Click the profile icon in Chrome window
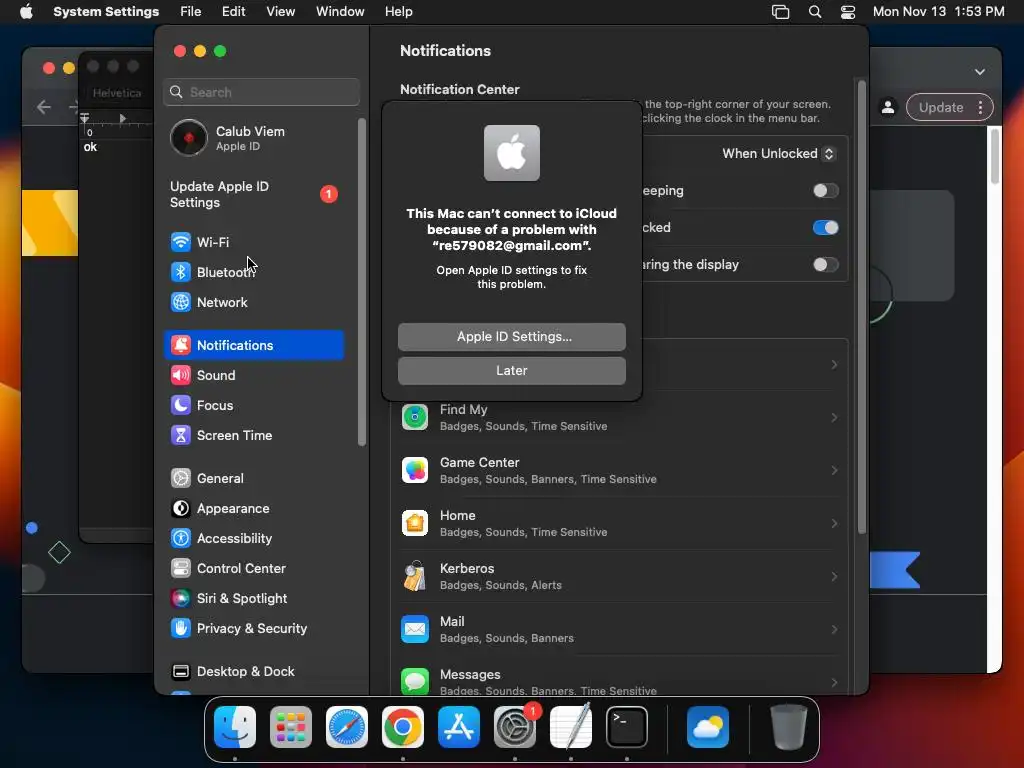 tap(888, 107)
